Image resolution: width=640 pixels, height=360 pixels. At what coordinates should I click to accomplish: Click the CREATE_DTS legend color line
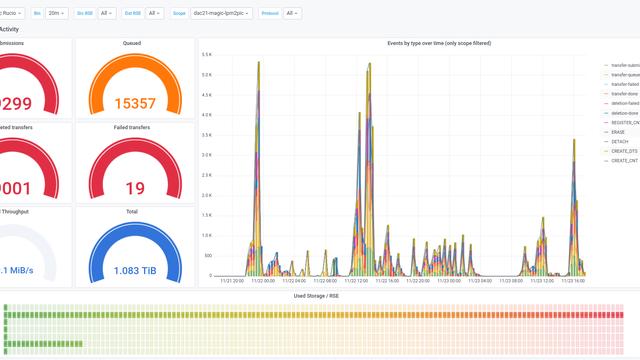pyautogui.click(x=606, y=151)
